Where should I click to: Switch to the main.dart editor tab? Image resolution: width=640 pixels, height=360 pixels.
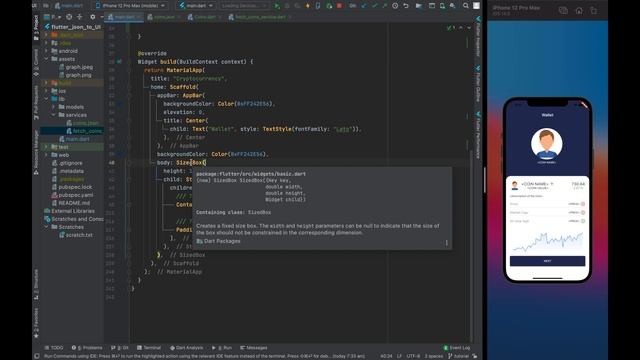point(124,17)
